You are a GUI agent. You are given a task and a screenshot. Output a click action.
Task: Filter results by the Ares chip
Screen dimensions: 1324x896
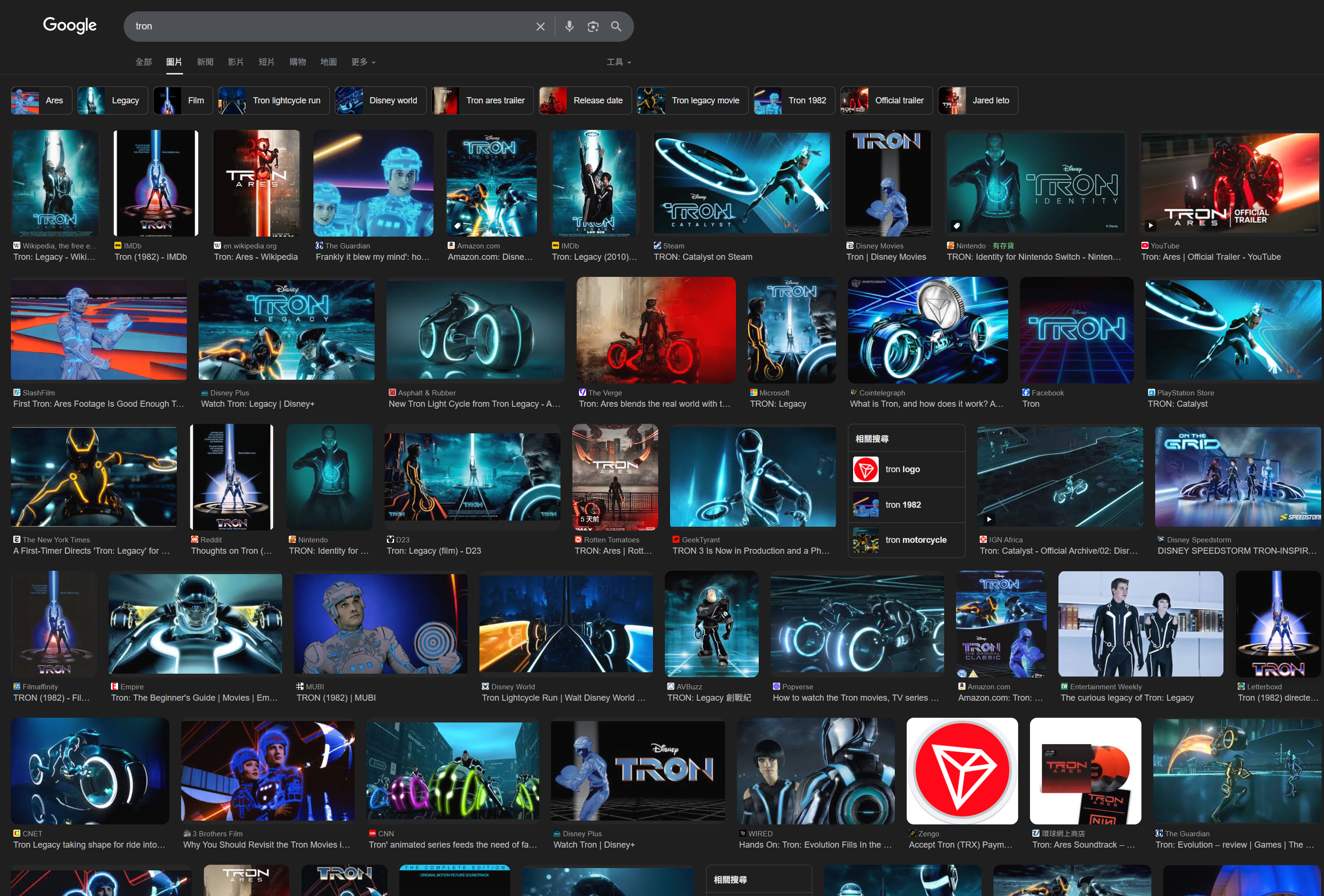coord(42,100)
